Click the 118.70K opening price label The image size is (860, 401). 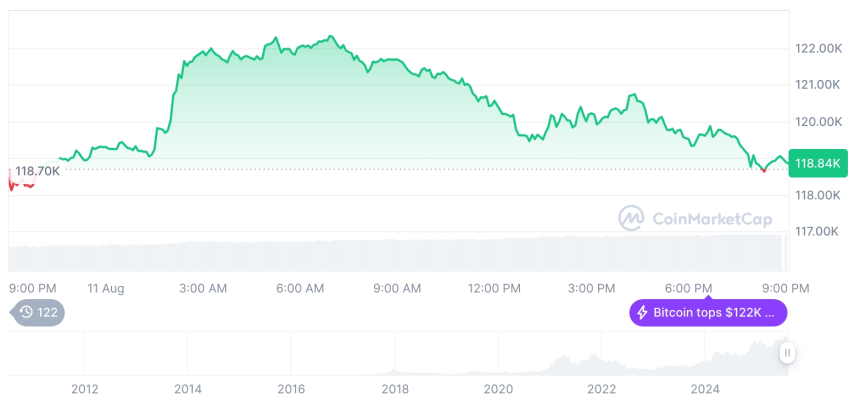pos(37,171)
